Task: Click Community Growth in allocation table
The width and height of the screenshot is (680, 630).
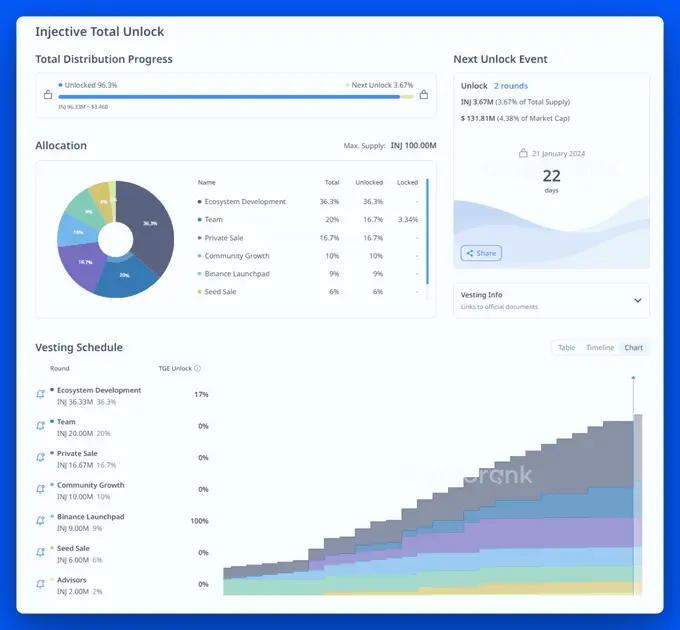Action: 237,256
